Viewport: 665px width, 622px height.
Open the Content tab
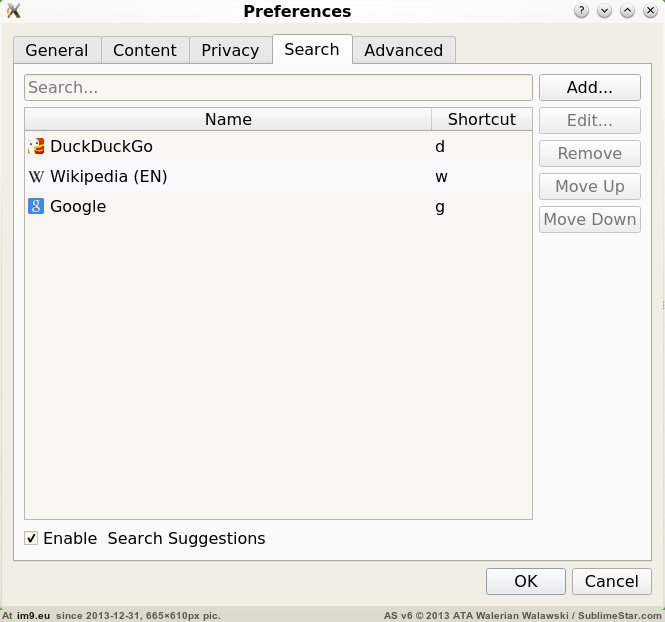(x=145, y=50)
